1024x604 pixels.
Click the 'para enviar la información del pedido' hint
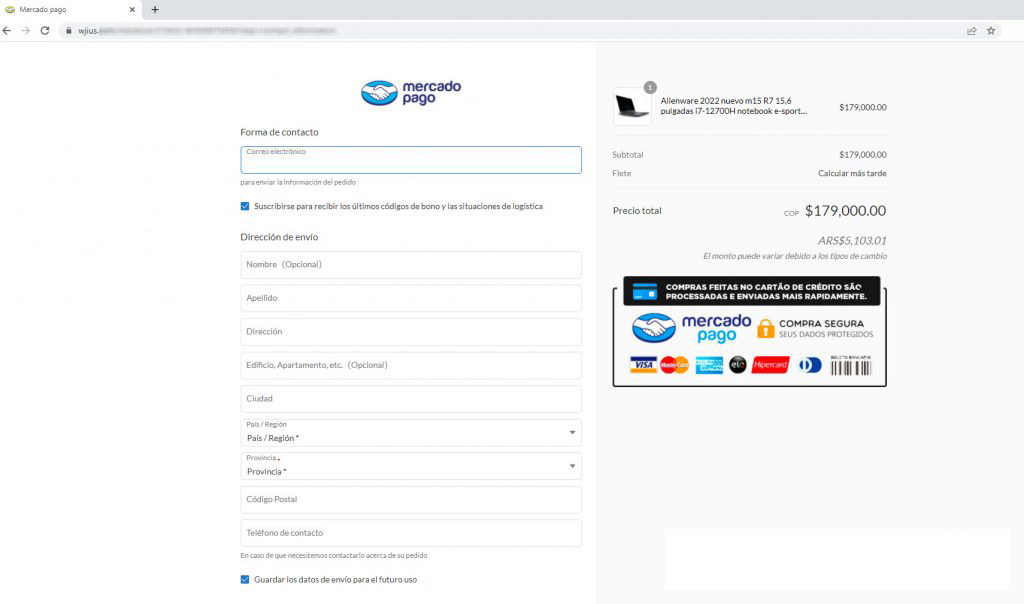click(298, 182)
